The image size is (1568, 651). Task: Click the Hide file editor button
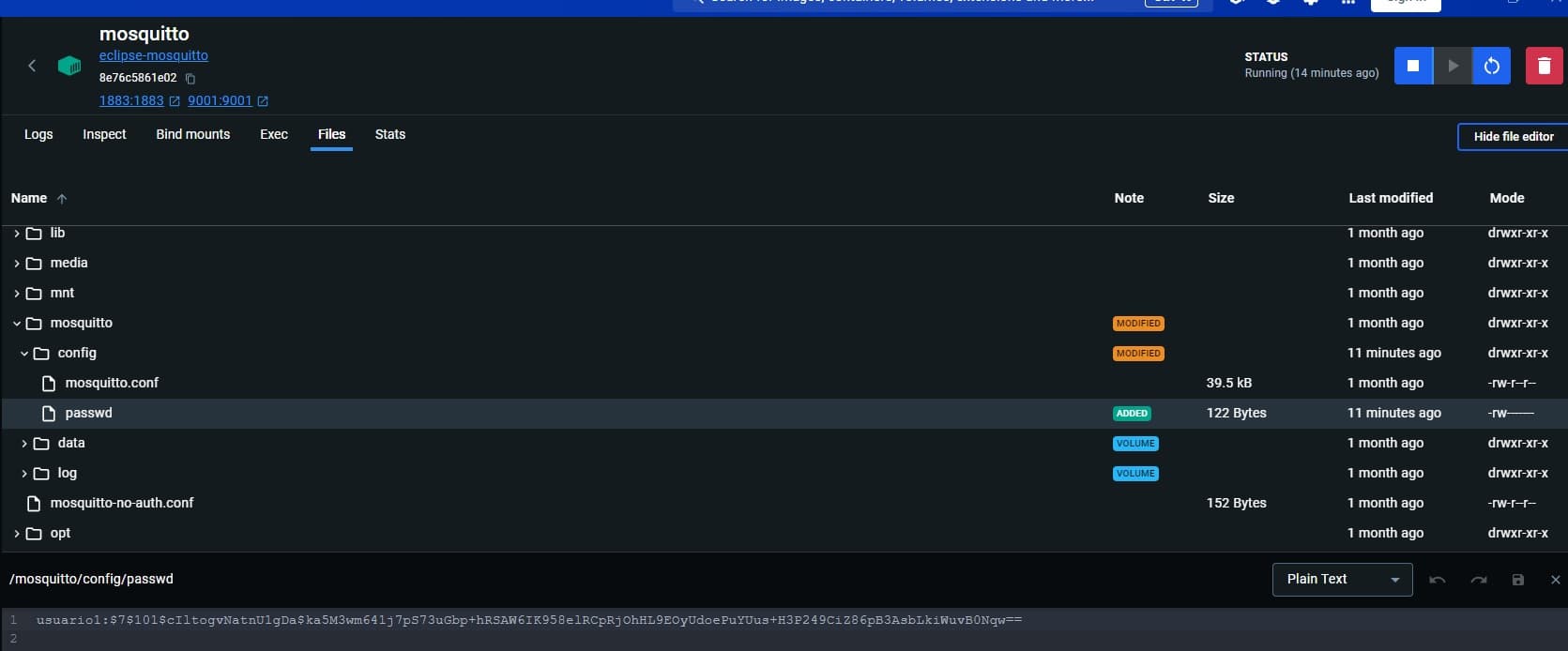[x=1513, y=137]
